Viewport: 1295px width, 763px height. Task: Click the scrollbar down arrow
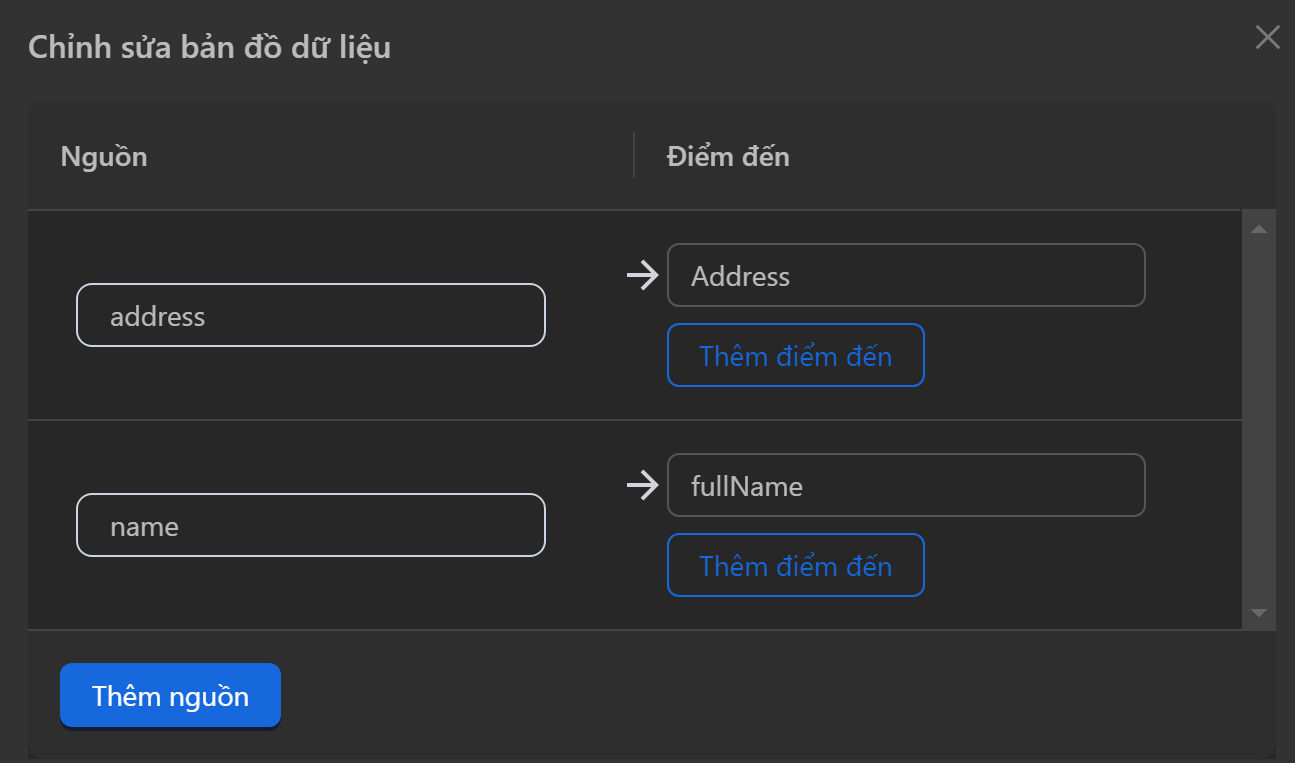click(1259, 612)
